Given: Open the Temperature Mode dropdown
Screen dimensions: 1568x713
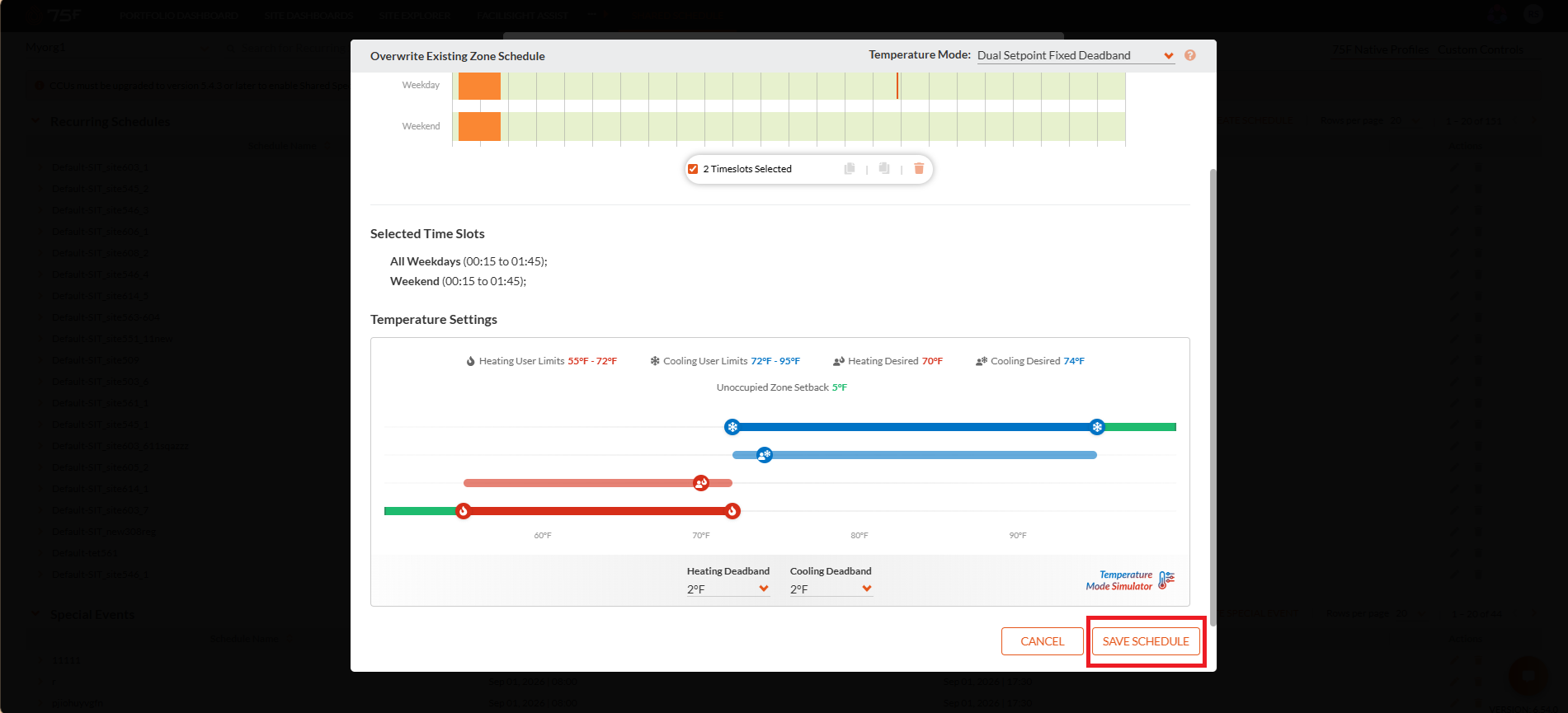Looking at the screenshot, I should point(1076,55).
